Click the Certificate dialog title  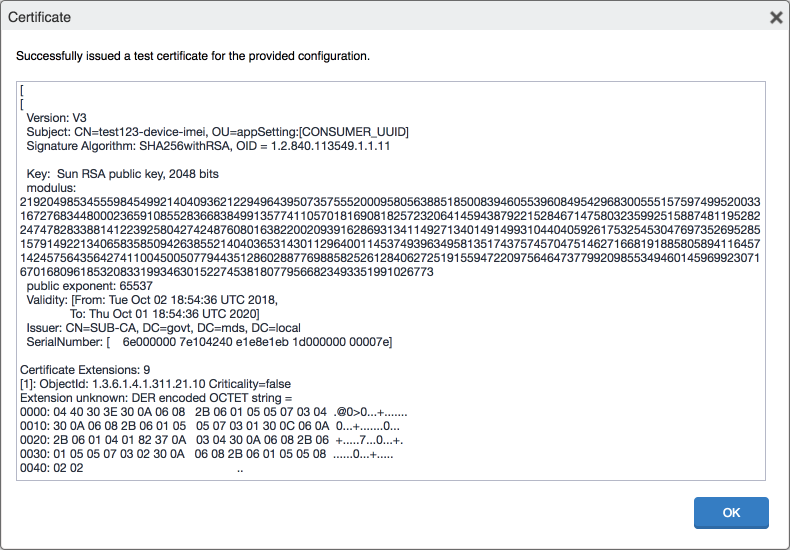pyautogui.click(x=40, y=18)
